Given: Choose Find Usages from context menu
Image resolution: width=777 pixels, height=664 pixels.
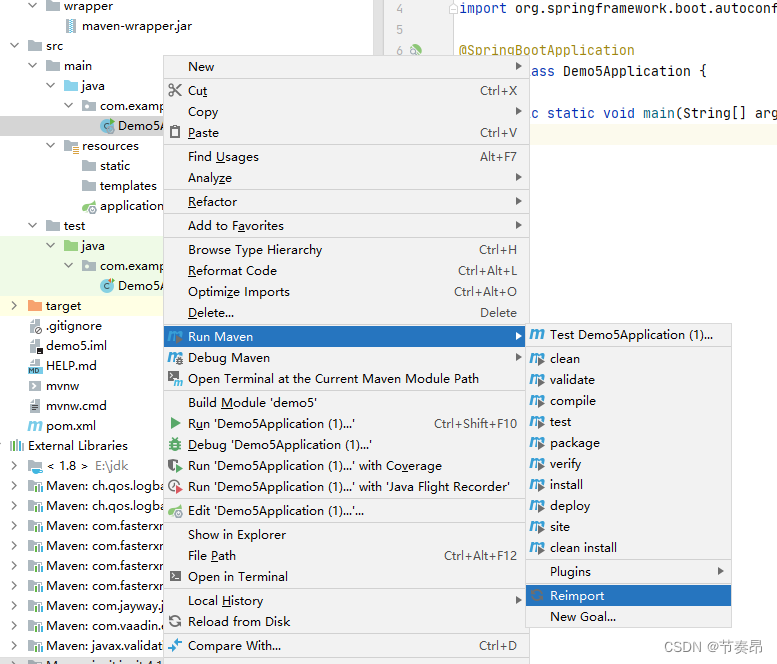Looking at the screenshot, I should [346, 157].
